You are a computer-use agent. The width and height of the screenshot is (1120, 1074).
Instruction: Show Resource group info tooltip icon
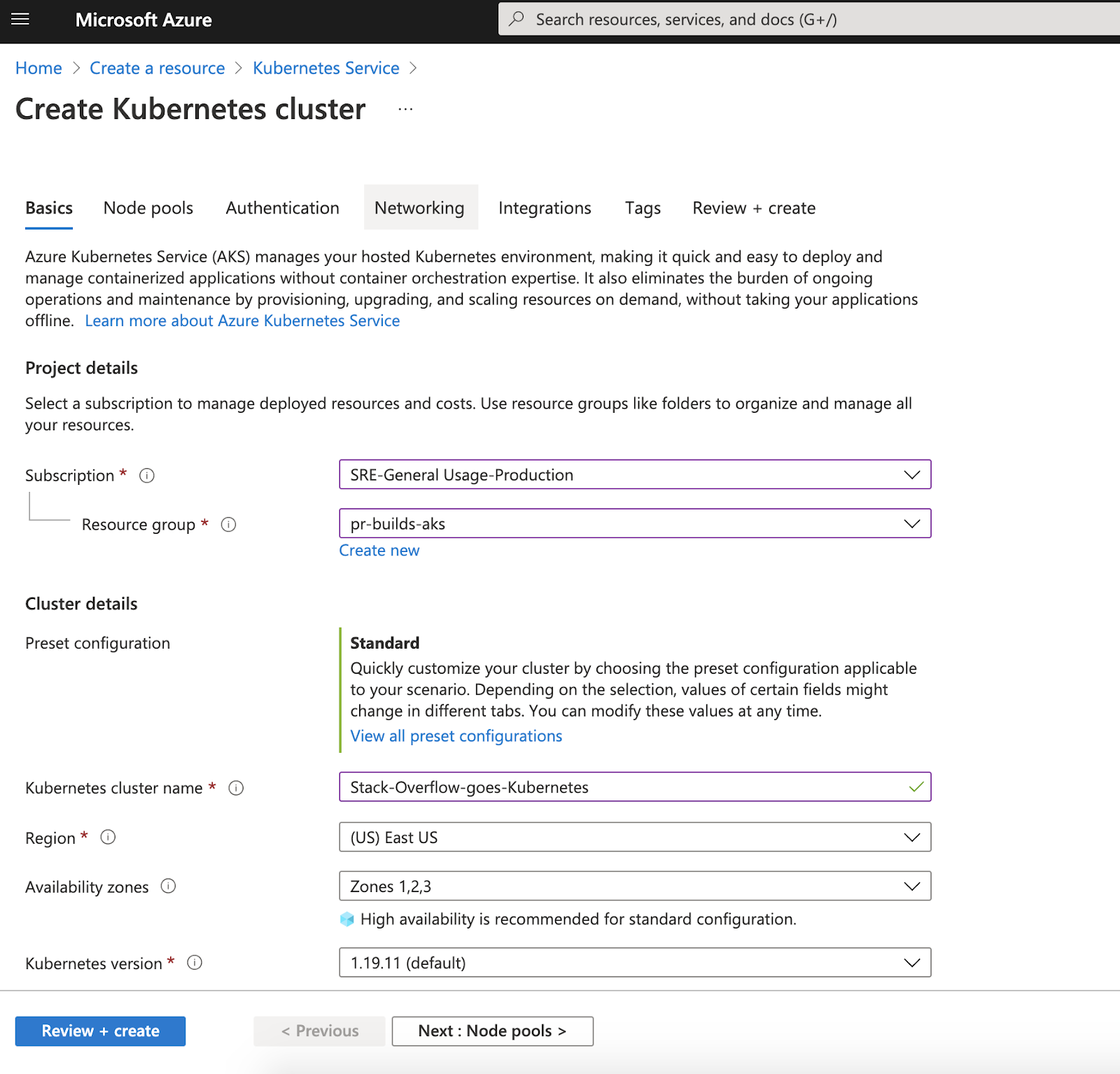point(229,524)
